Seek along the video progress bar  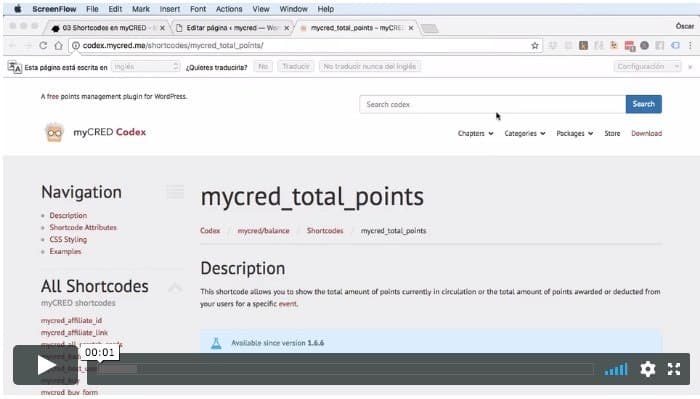tap(346, 369)
